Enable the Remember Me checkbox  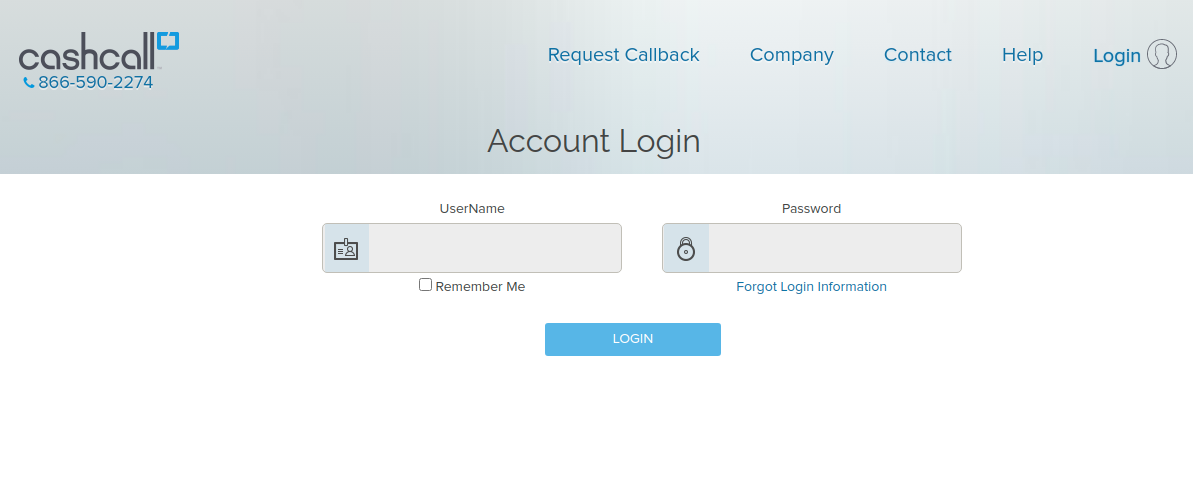tap(426, 285)
